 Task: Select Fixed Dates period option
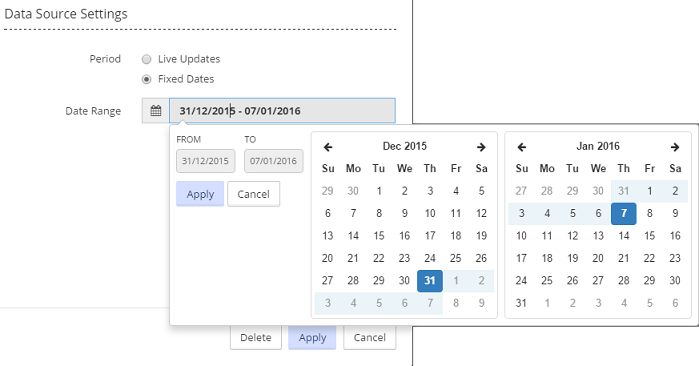(x=146, y=79)
